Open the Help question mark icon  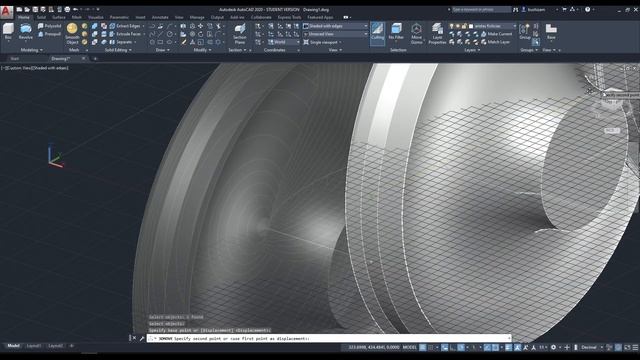587,9
